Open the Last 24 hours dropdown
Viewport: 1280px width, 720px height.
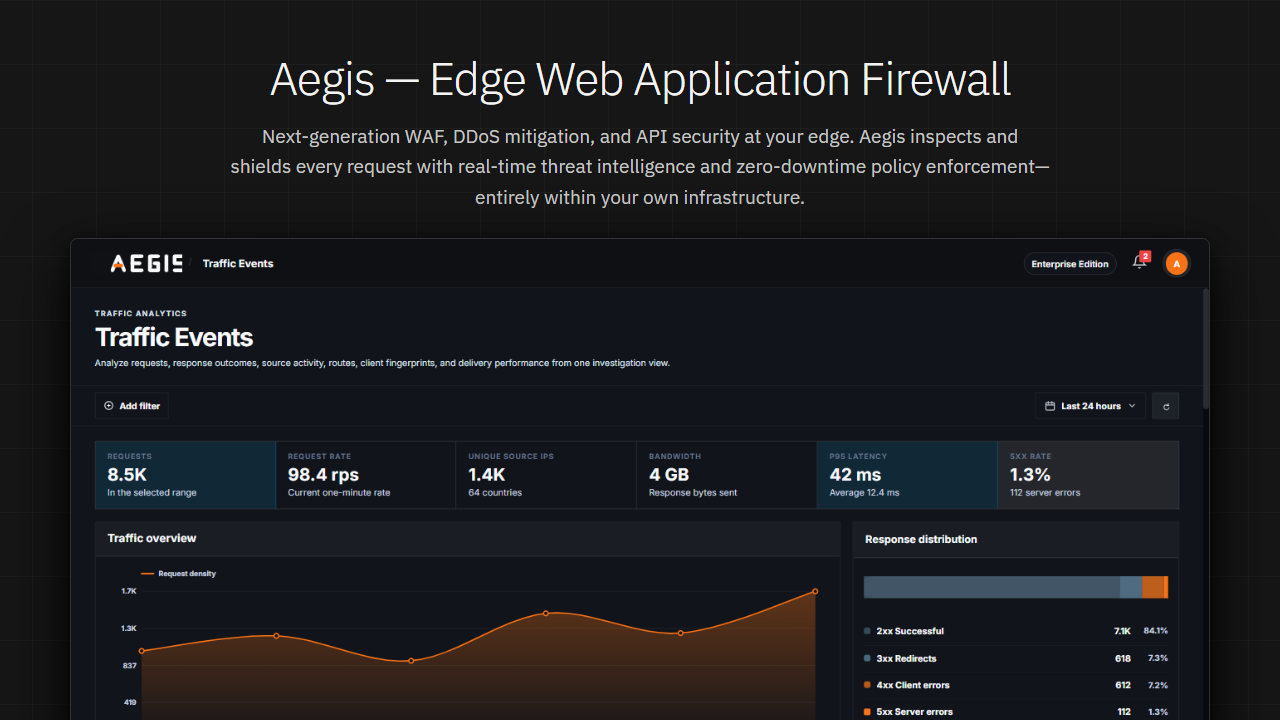click(x=1090, y=406)
